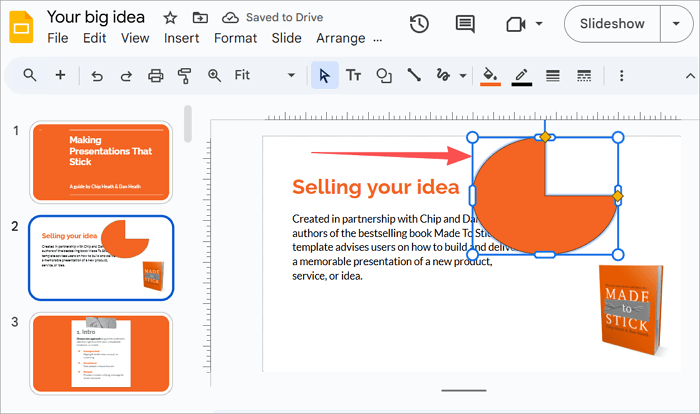Expand the video meeting dropdown arrow
Viewport: 700px width, 414px height.
[x=539, y=24]
